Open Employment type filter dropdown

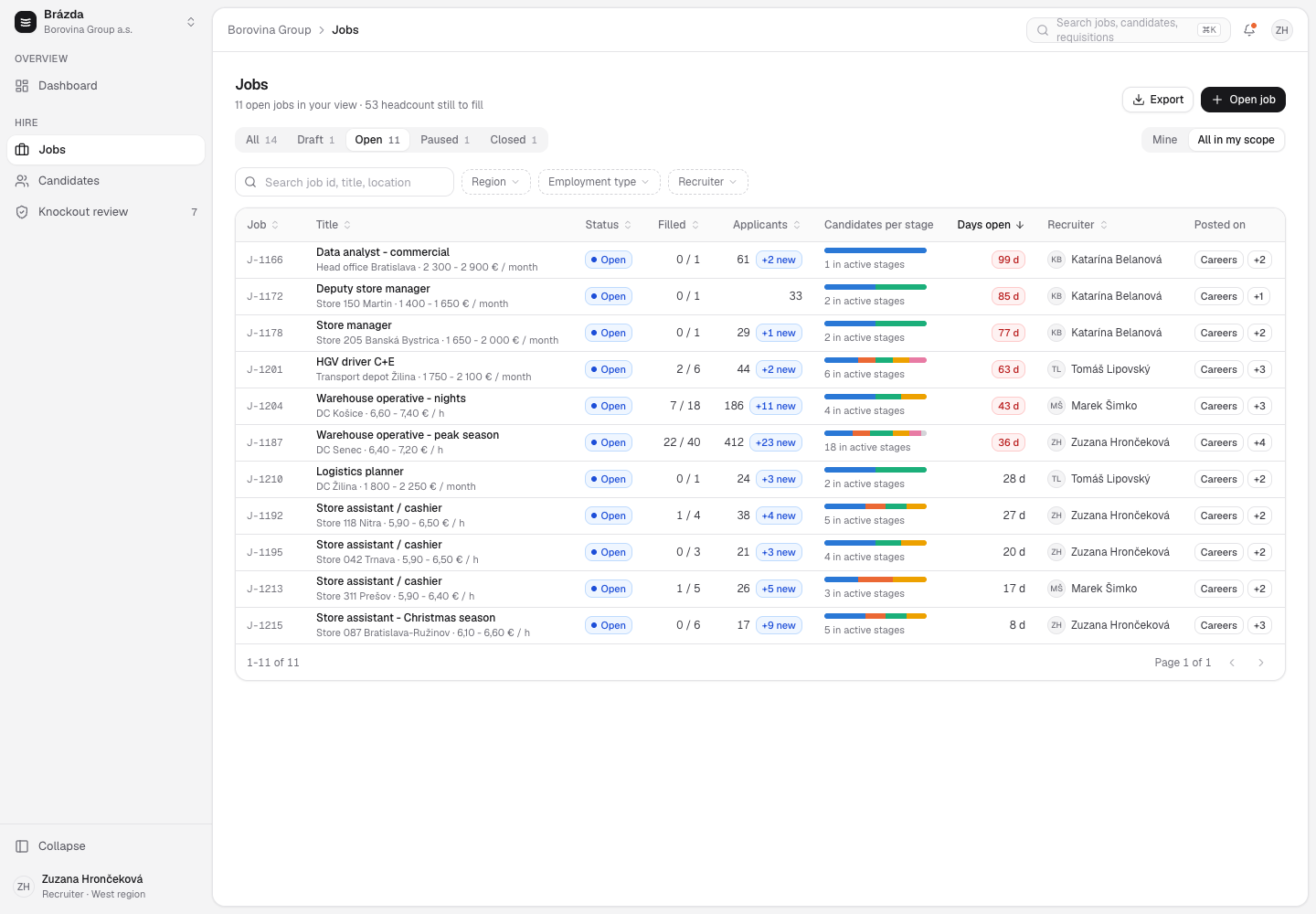tap(600, 182)
